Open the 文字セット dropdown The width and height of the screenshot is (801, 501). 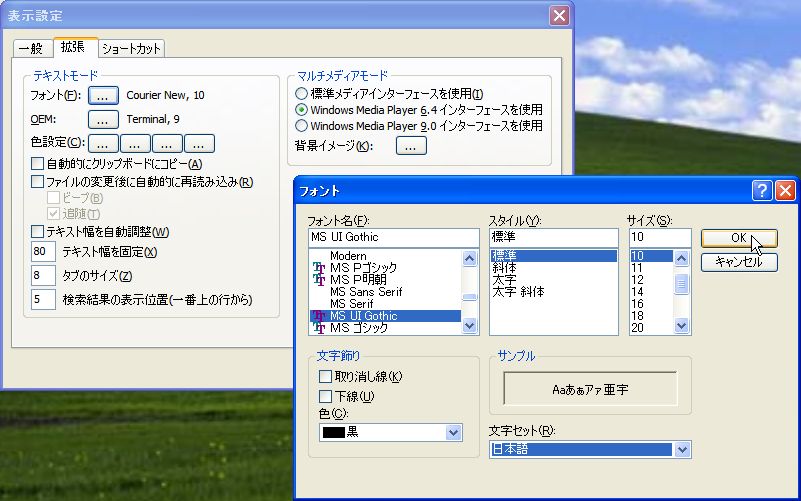pos(682,450)
